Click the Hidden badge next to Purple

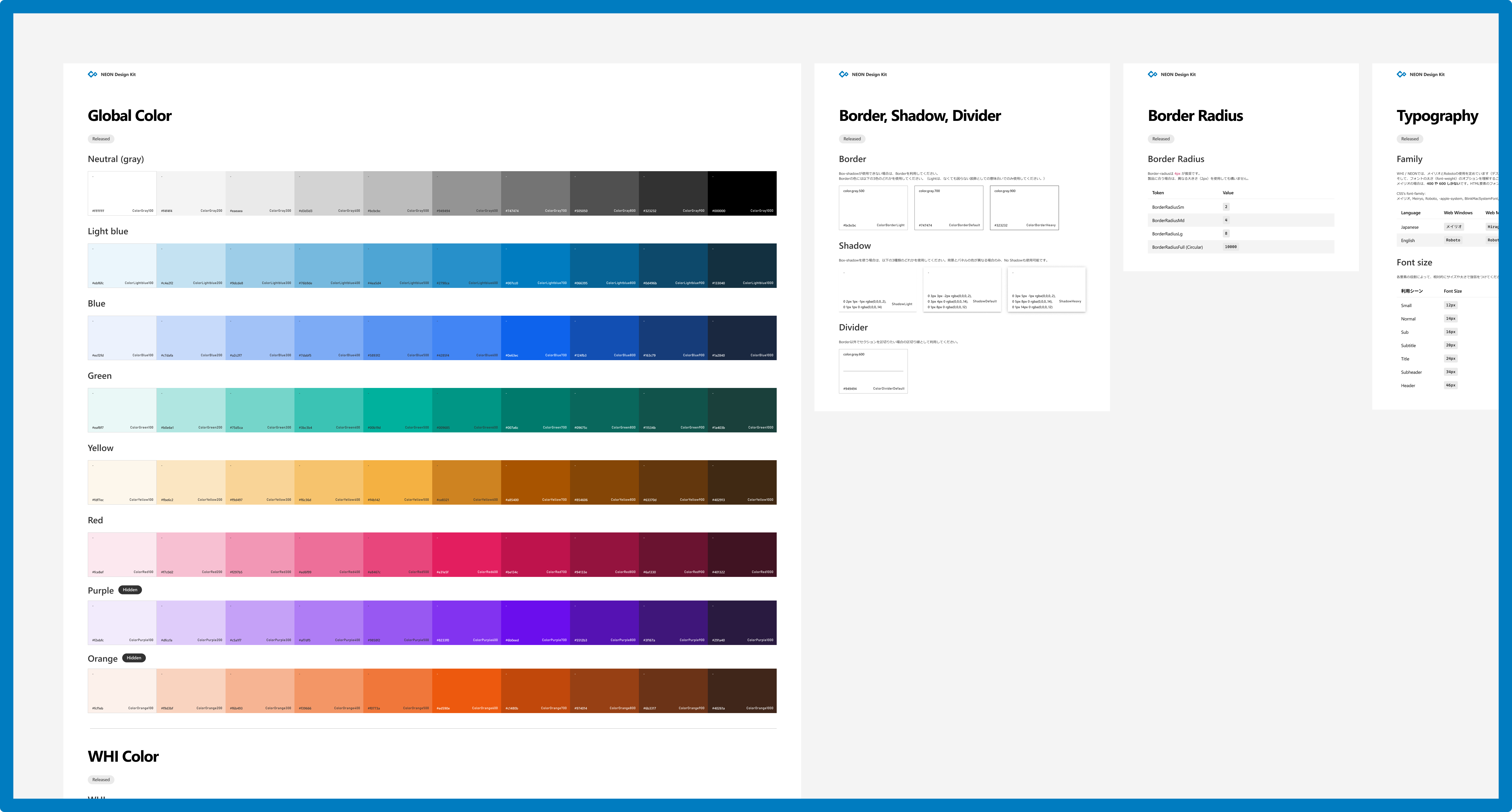click(x=130, y=590)
